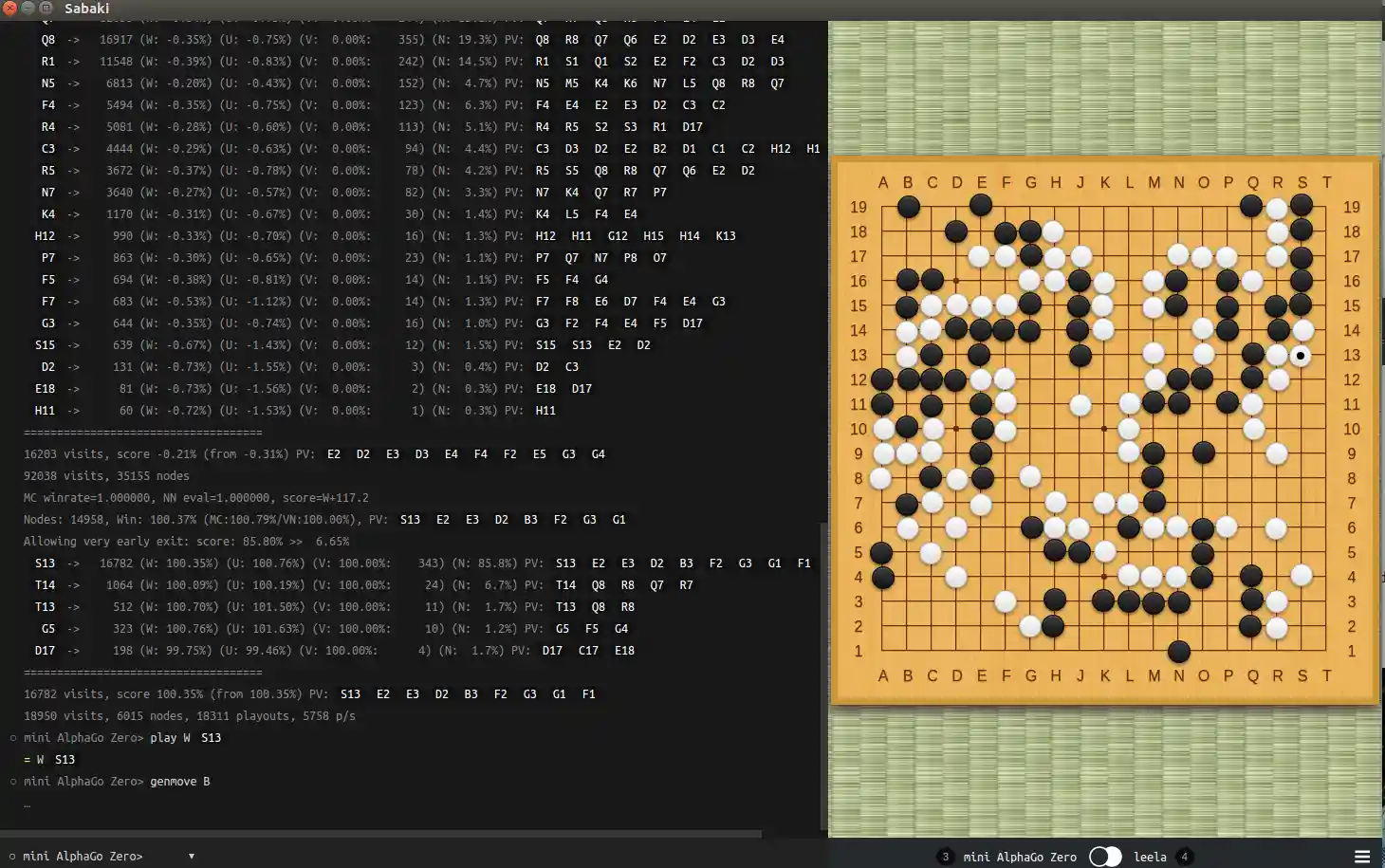1385x868 pixels.
Task: Click the 'MC winrate=1.000000' score line
Action: [196, 498]
